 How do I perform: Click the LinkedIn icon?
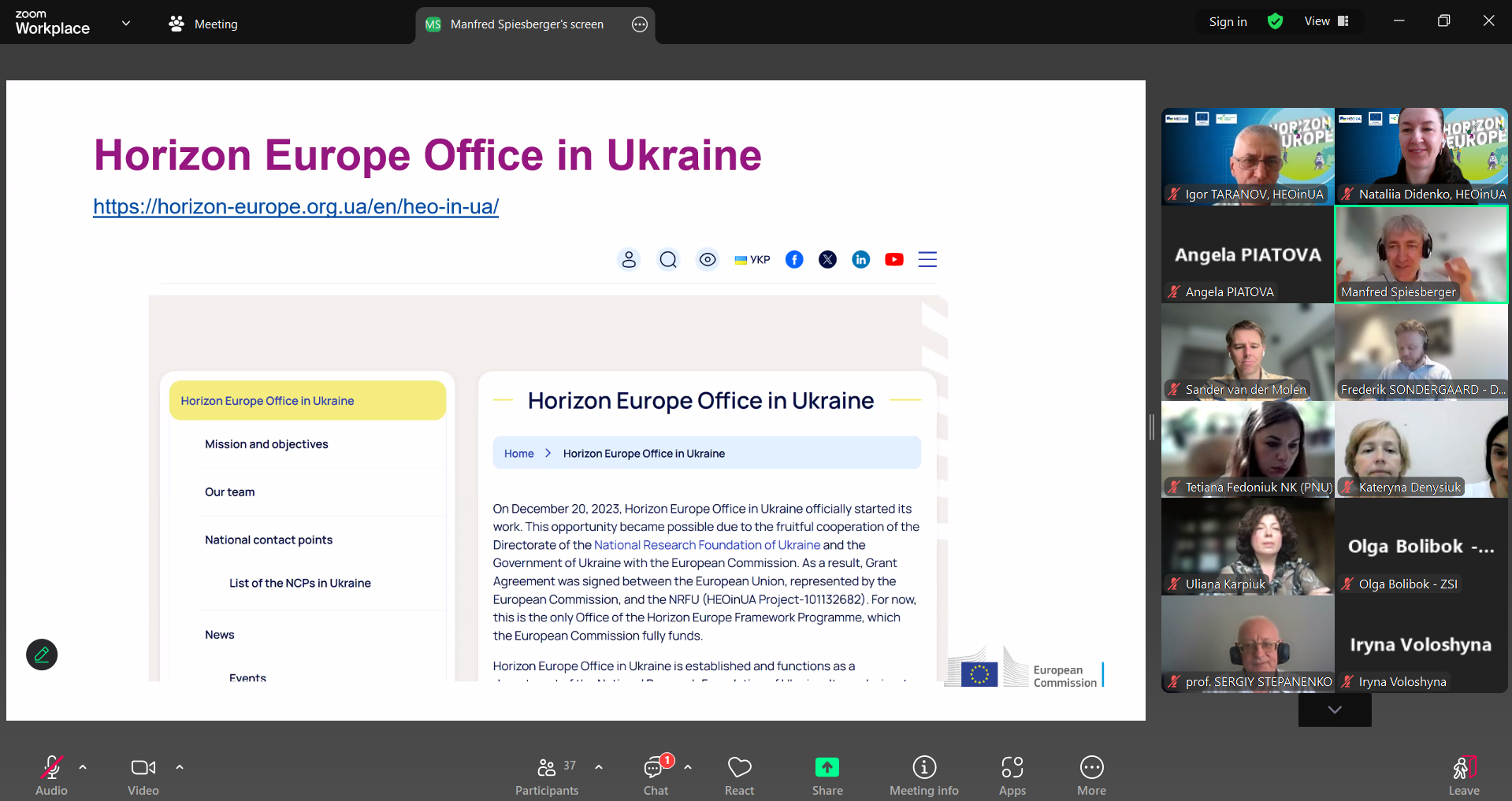coord(861,259)
